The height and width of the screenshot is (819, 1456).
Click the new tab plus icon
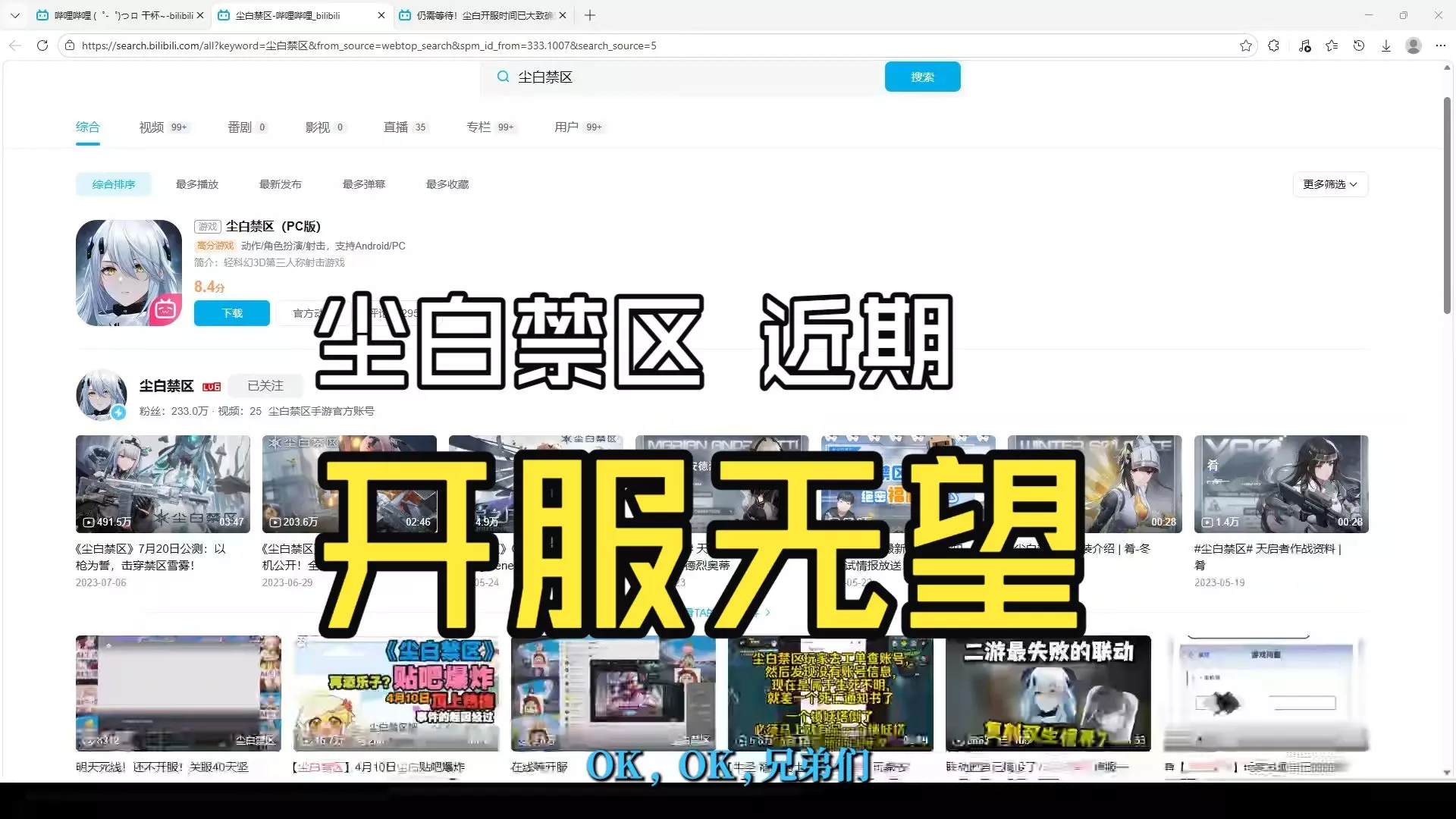tap(590, 15)
